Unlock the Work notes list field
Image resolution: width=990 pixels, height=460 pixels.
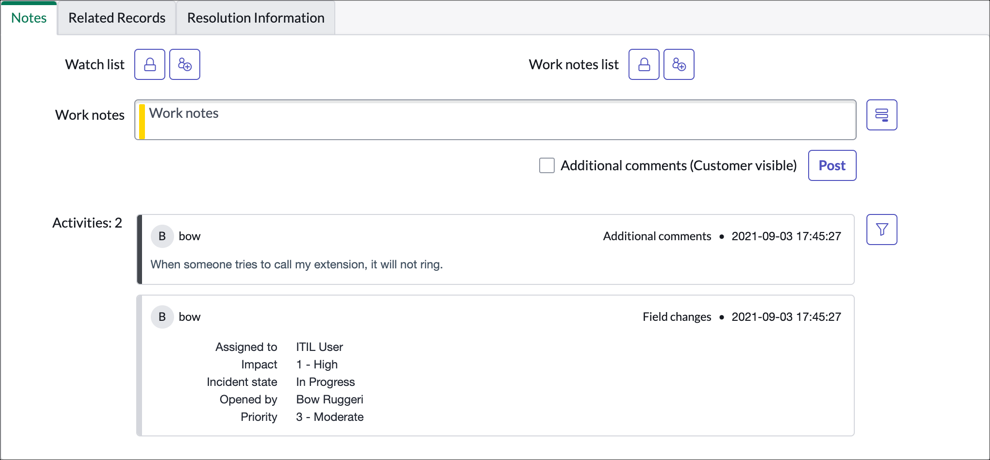pos(644,65)
